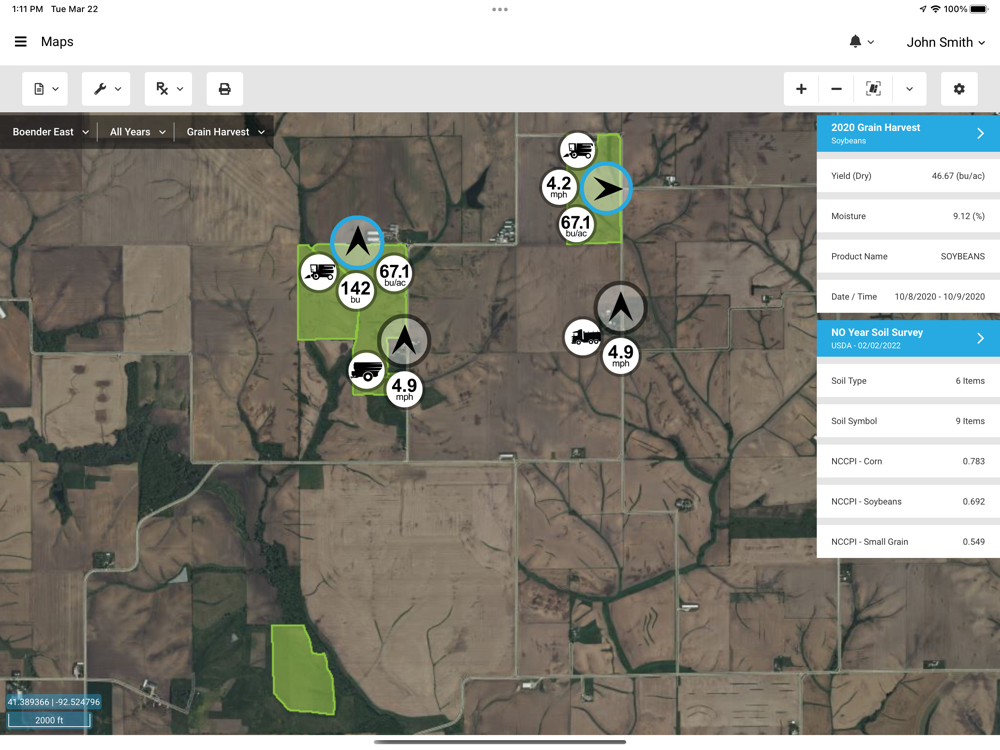The image size is (1000, 750).
Task: Open the Grain Harvest layer selector
Action: click(225, 132)
